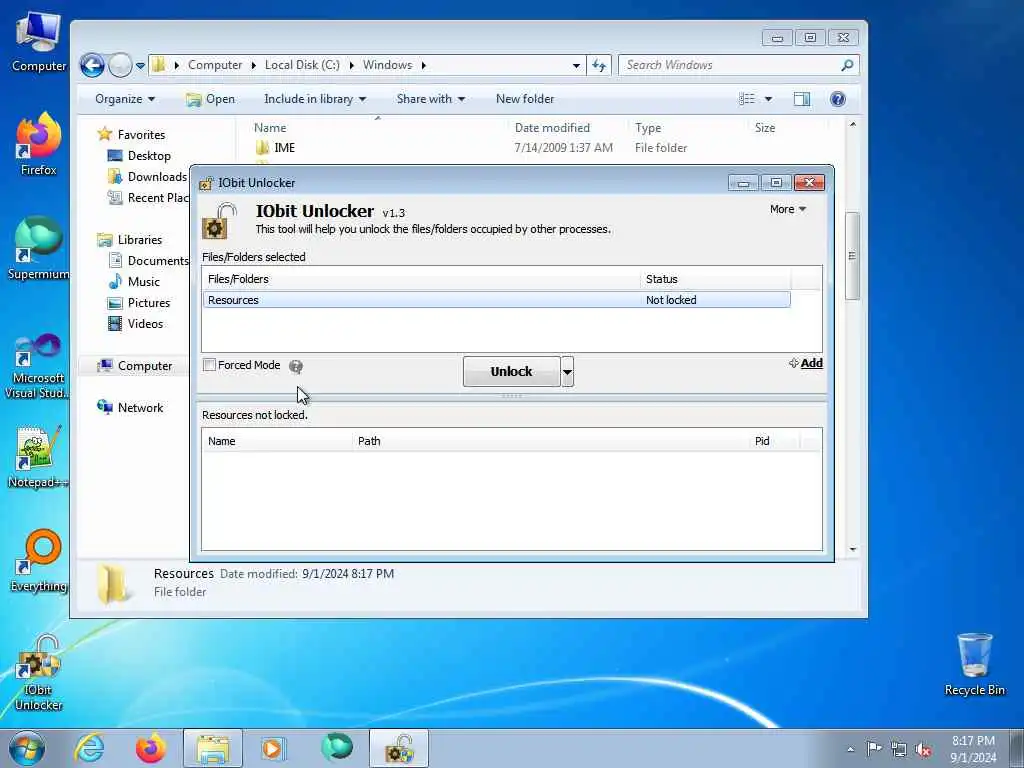The width and height of the screenshot is (1024, 768).
Task: Click the Status column header
Action: 716,279
